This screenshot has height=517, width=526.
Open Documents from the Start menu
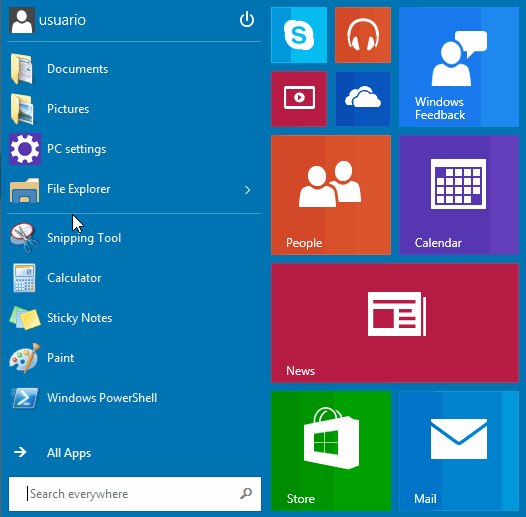[134, 69]
